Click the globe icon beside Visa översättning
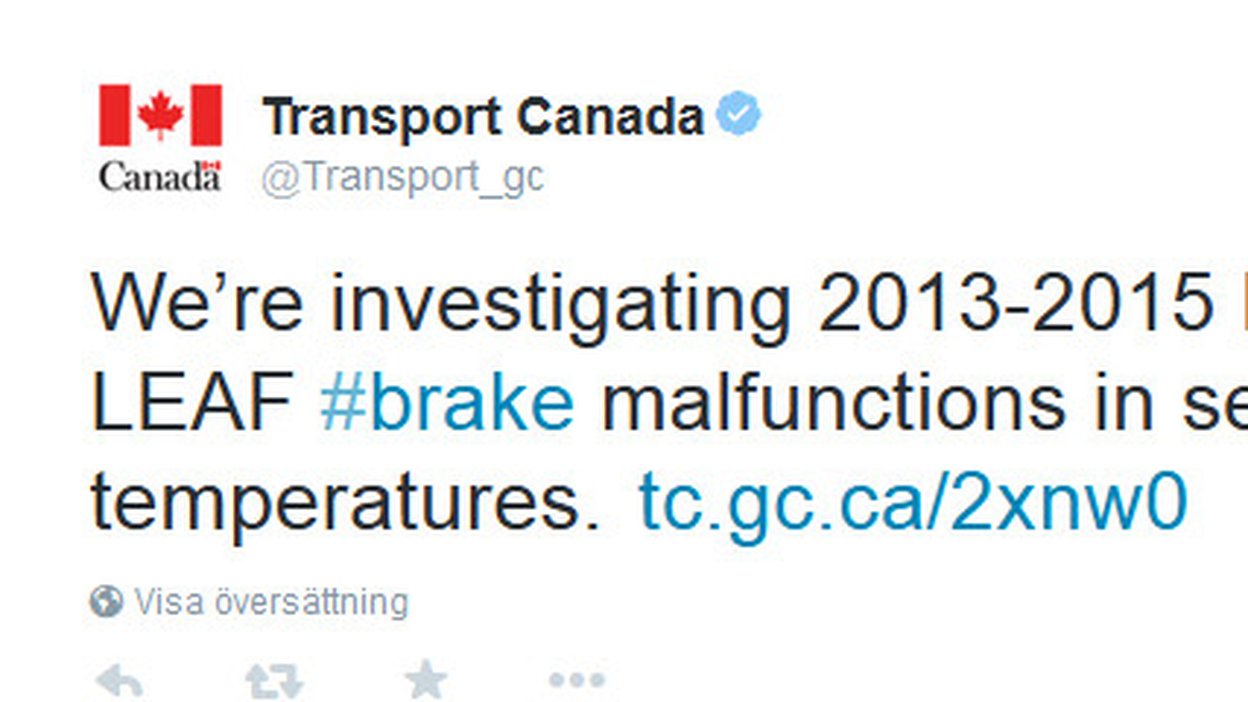The width and height of the screenshot is (1248, 702). [106, 602]
